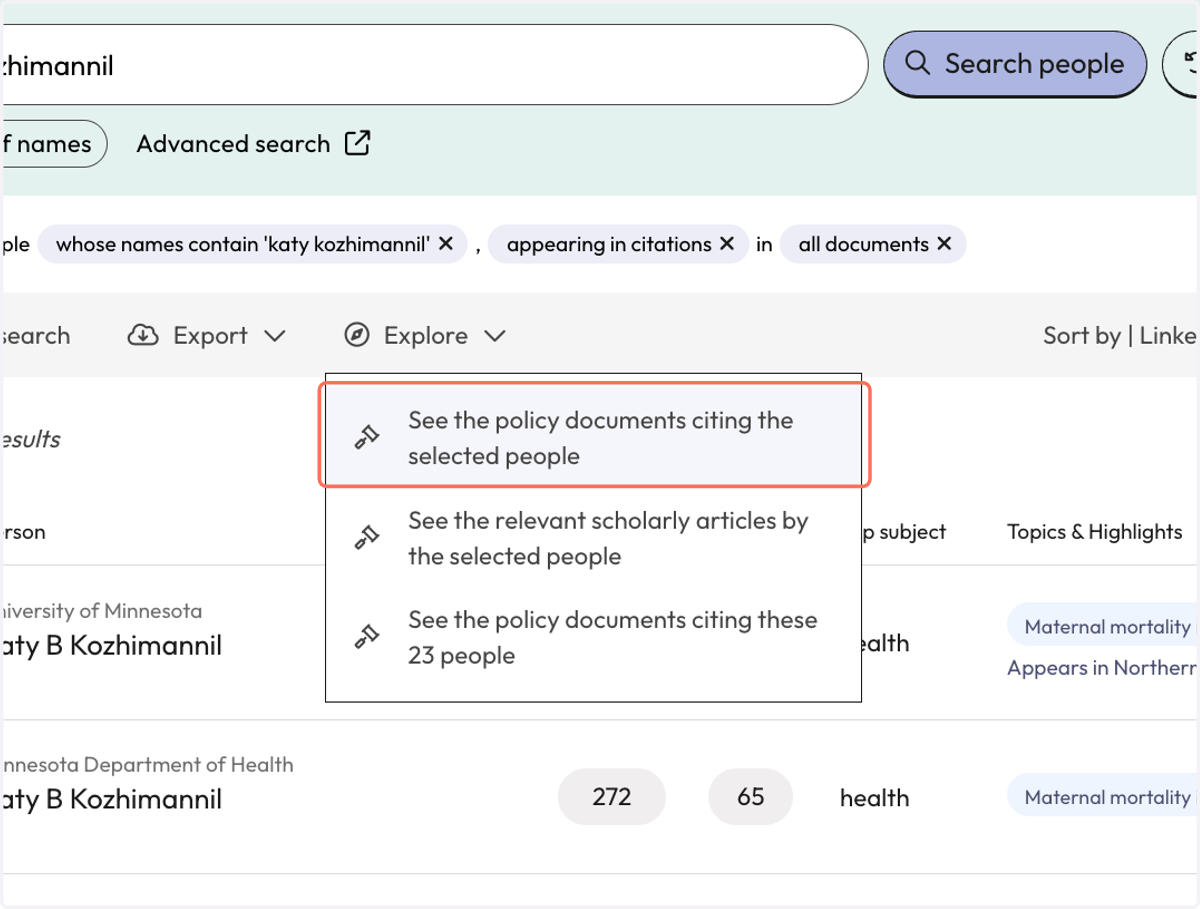Image resolution: width=1200 pixels, height=909 pixels.
Task: Click gavel icon beside scholarly articles option
Action: click(366, 538)
